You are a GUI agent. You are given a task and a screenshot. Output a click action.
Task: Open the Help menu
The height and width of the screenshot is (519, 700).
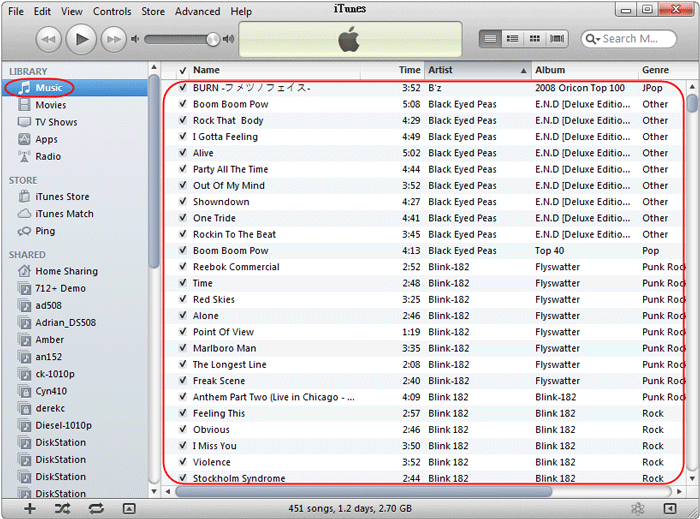click(x=241, y=11)
